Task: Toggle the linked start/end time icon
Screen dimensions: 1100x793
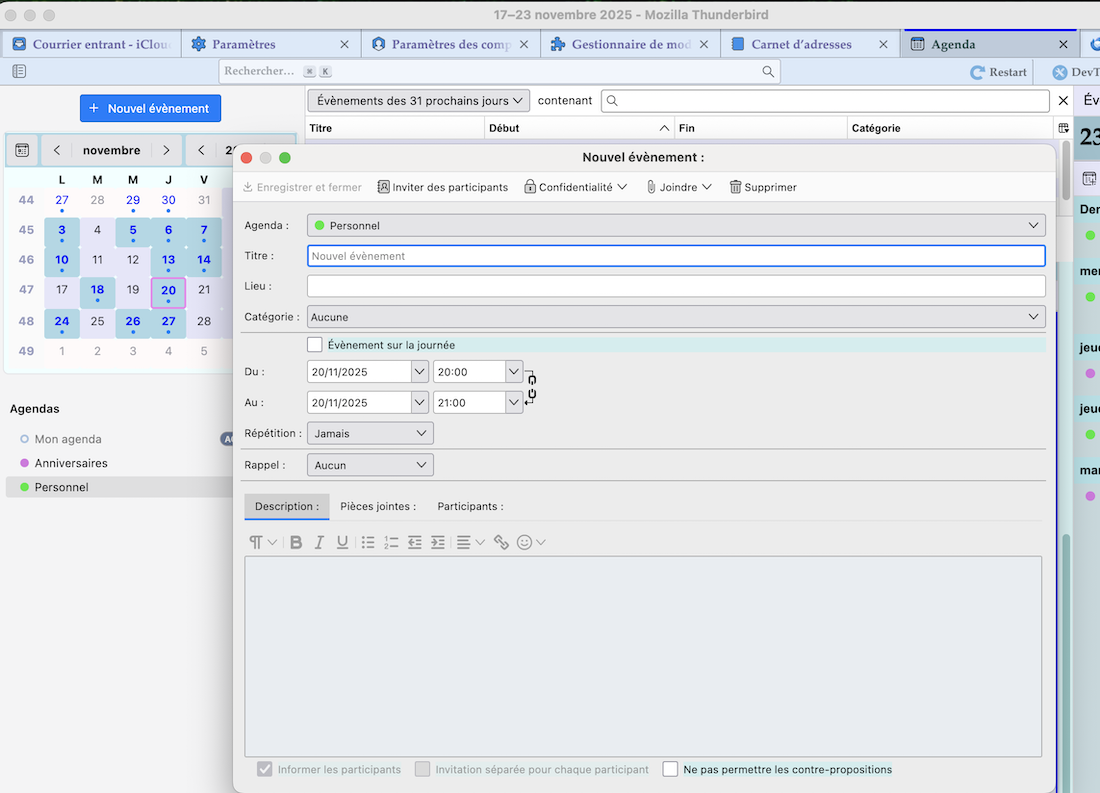Action: (531, 387)
